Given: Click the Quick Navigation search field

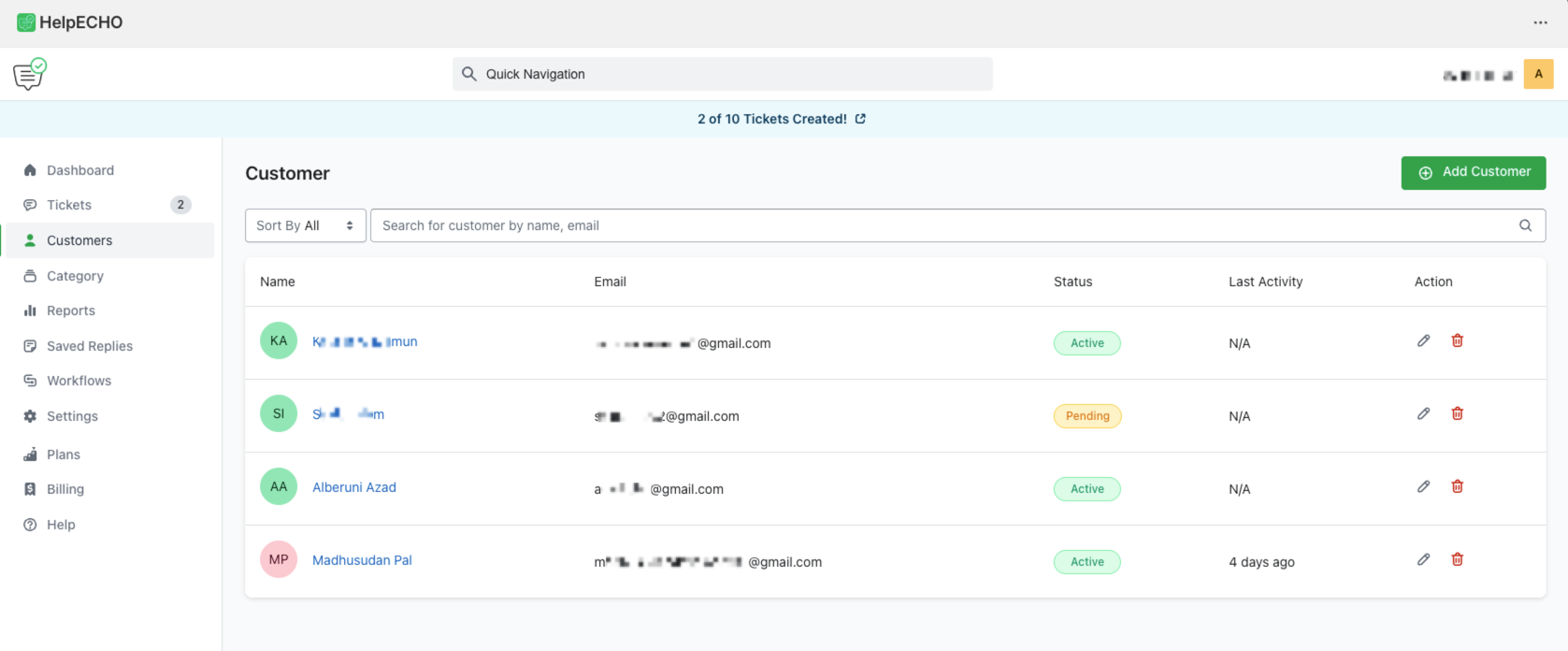Looking at the screenshot, I should click(722, 74).
